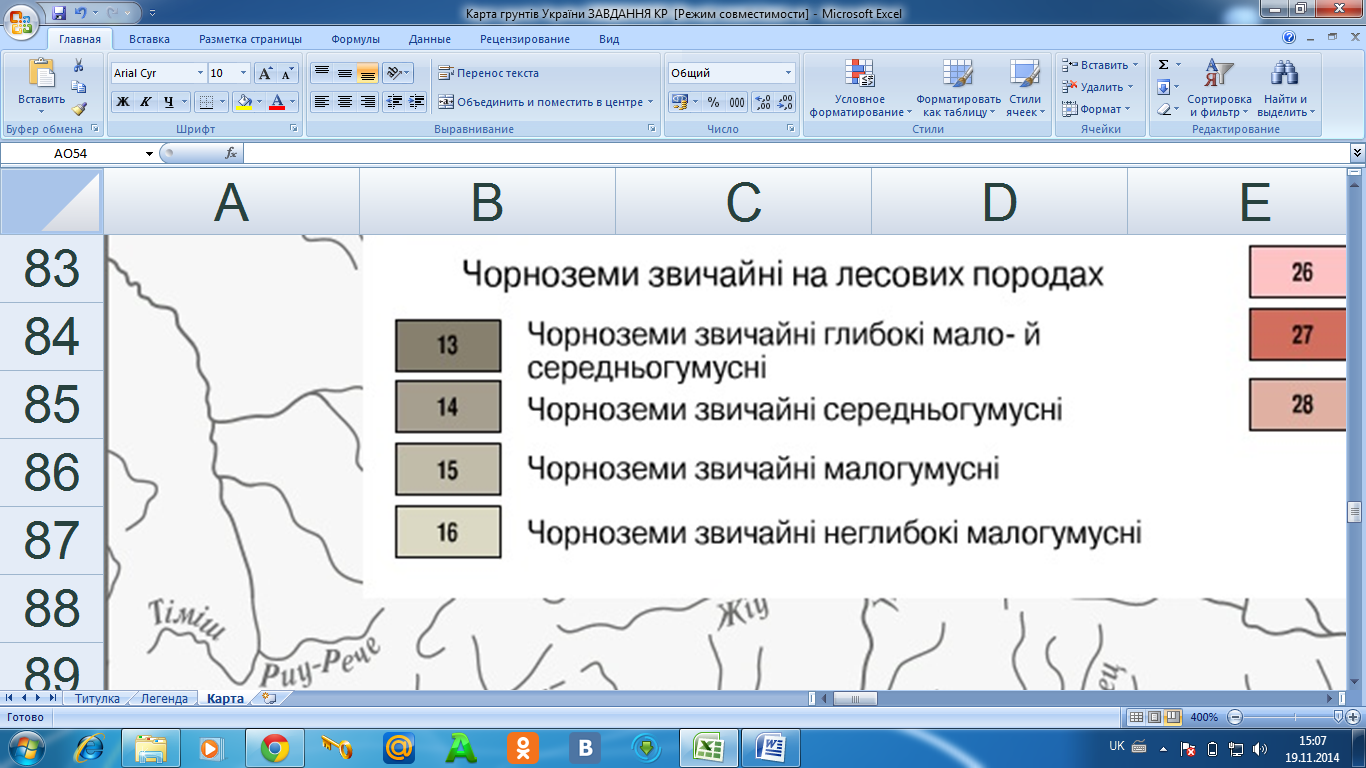Toggle bold (Ж) formatting
This screenshot has width=1366, height=768.
[x=122, y=102]
